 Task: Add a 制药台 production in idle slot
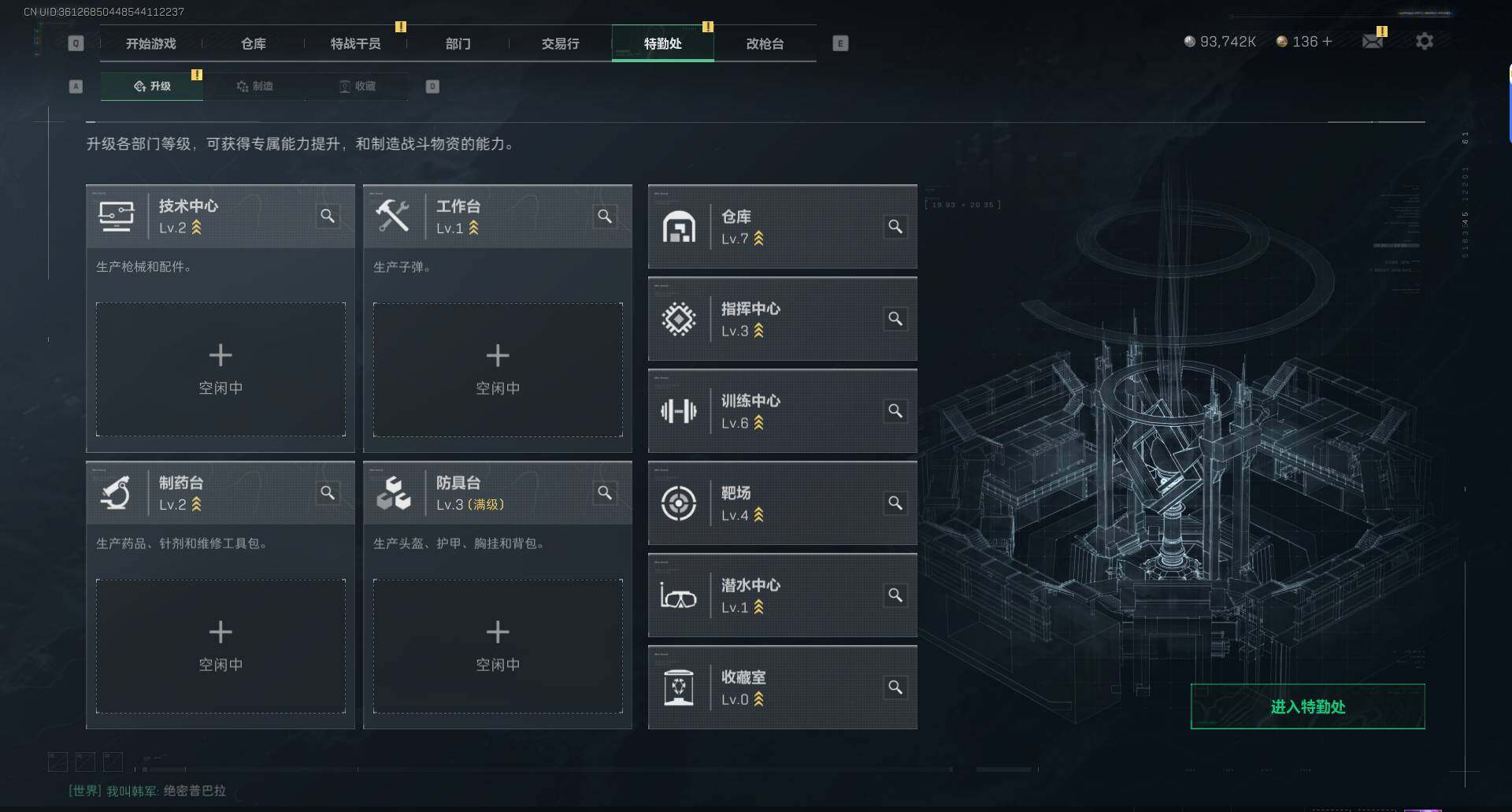click(x=220, y=646)
